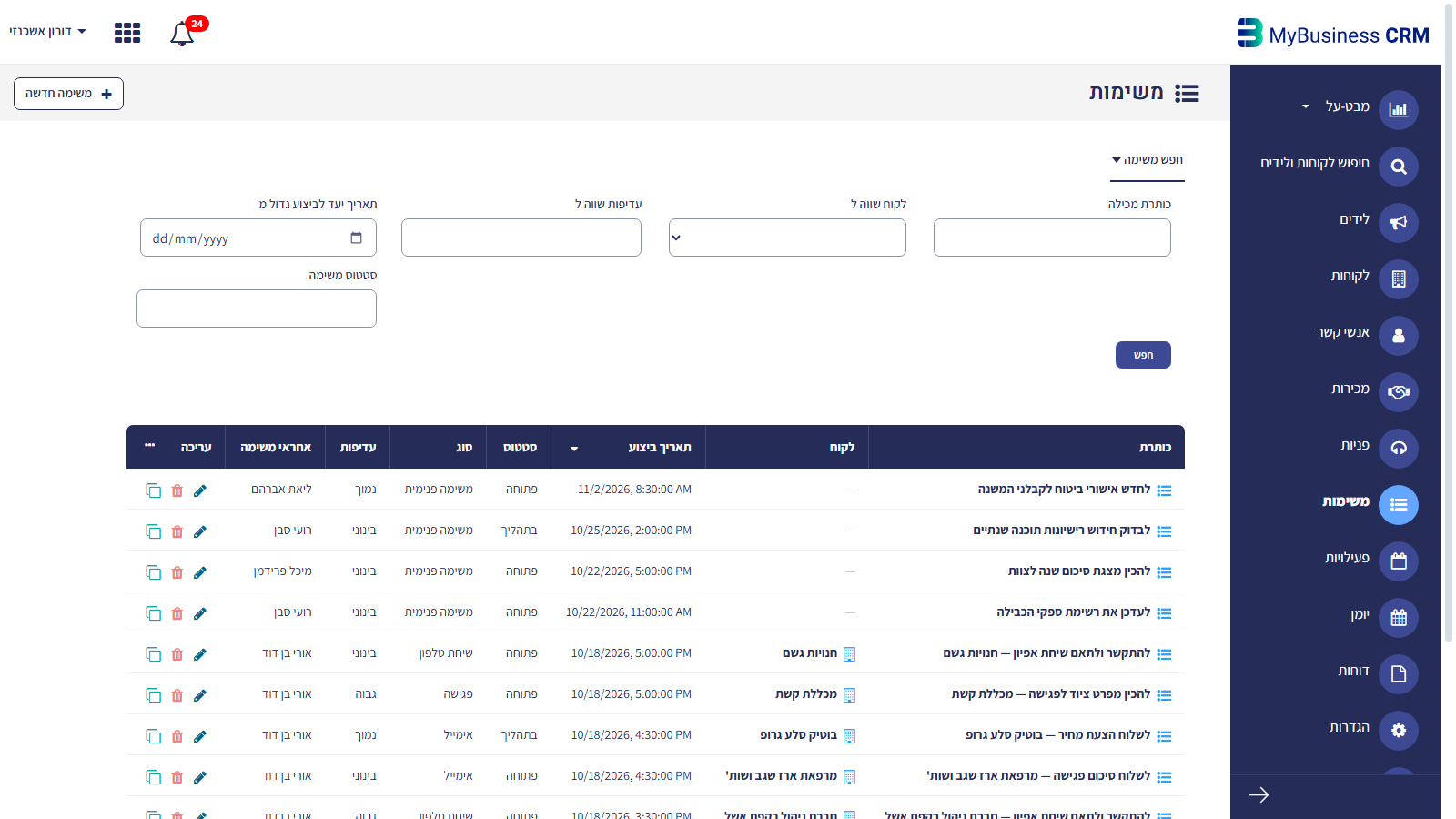Open the notifications bell icon
Viewport: 1456px width, 819px height.
[182, 34]
